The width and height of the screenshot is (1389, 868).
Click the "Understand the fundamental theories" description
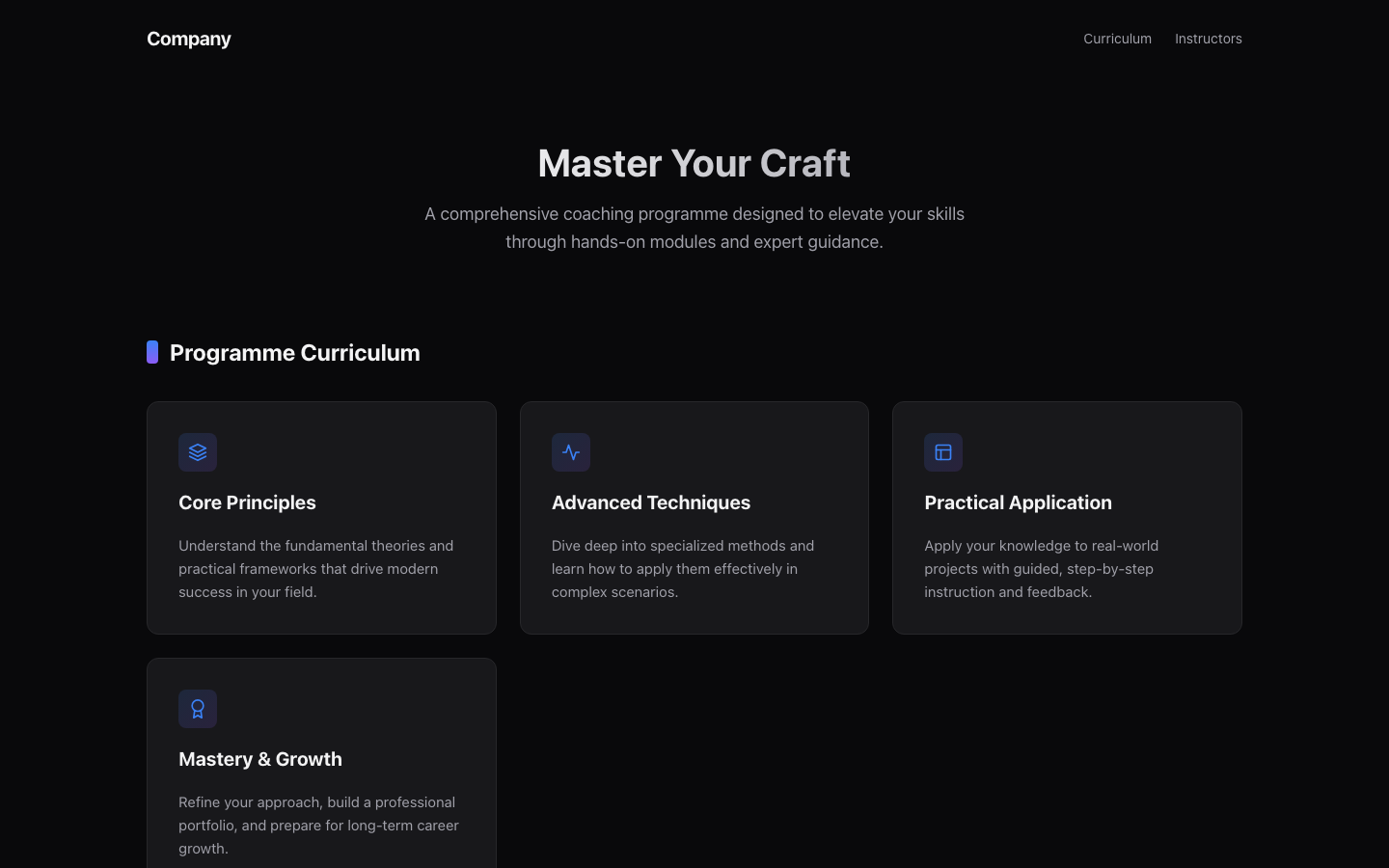(316, 569)
